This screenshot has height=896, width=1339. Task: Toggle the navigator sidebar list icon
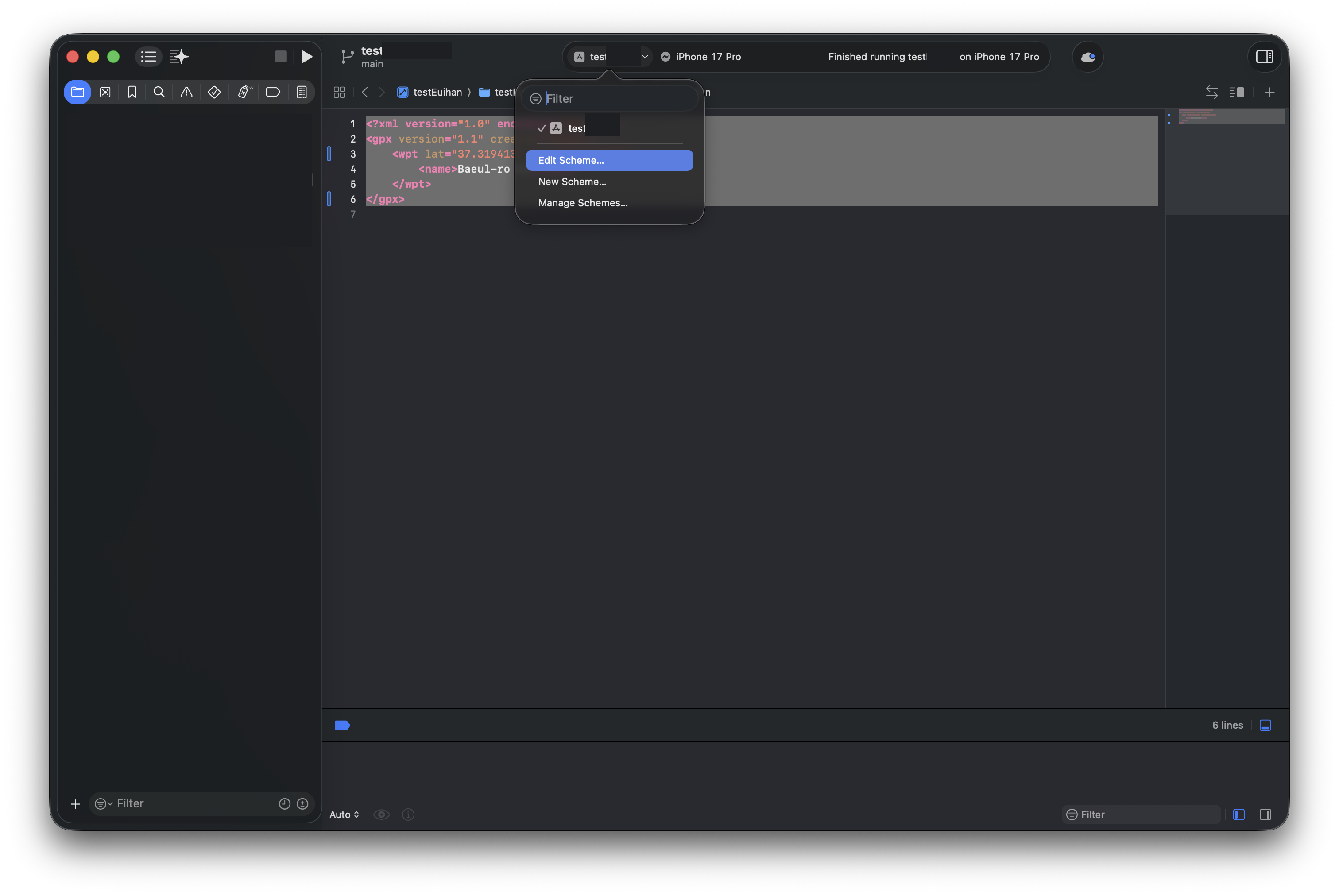(x=149, y=57)
